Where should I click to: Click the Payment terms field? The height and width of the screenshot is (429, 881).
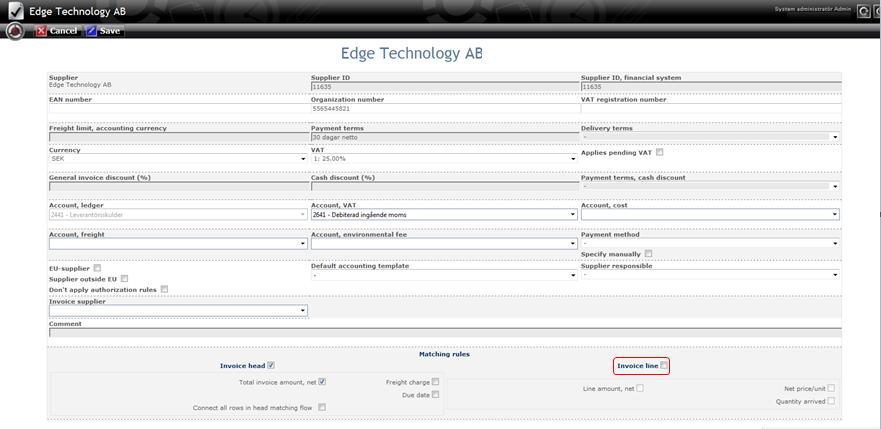pos(444,137)
